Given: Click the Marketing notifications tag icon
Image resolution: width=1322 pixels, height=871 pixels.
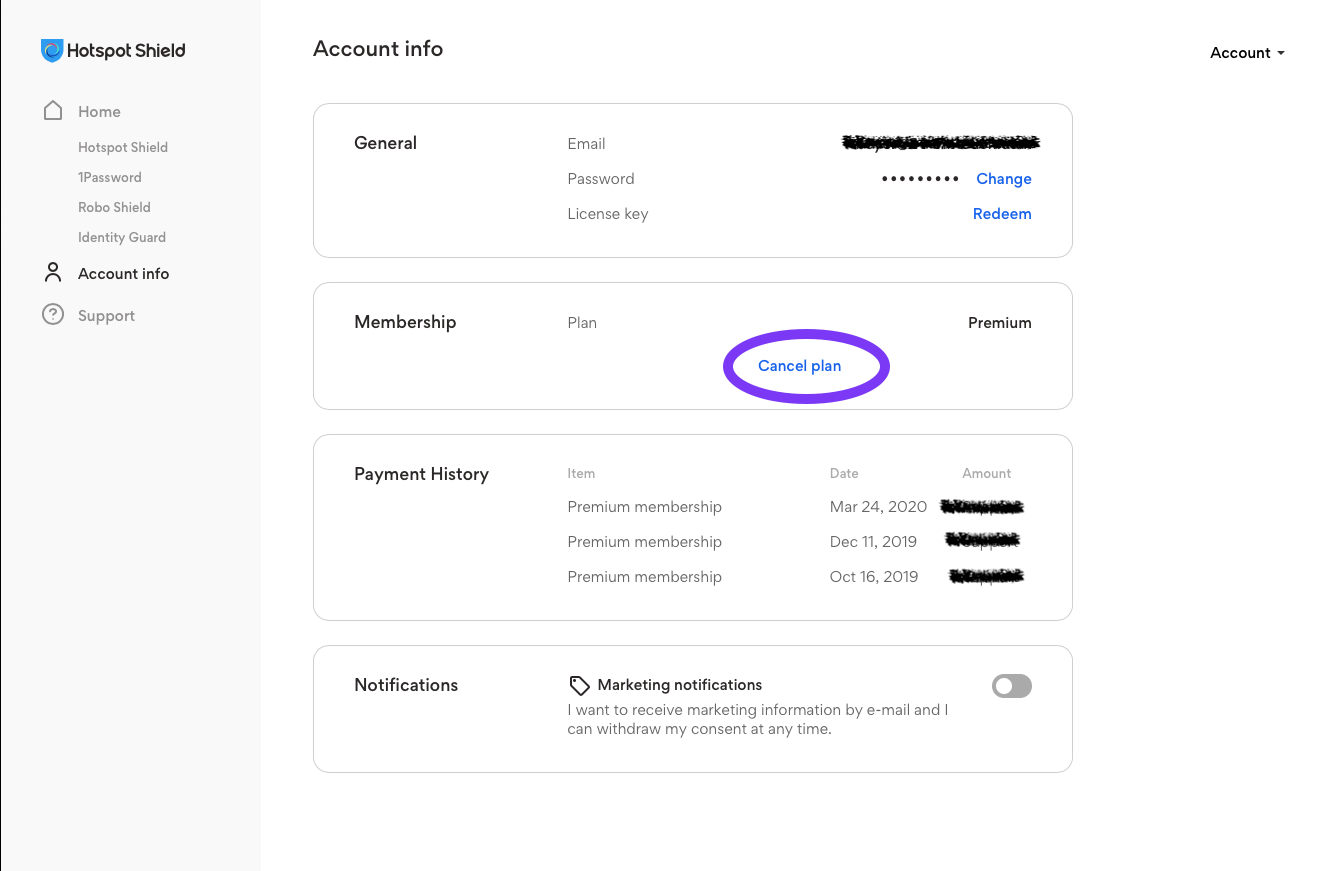Looking at the screenshot, I should point(579,685).
